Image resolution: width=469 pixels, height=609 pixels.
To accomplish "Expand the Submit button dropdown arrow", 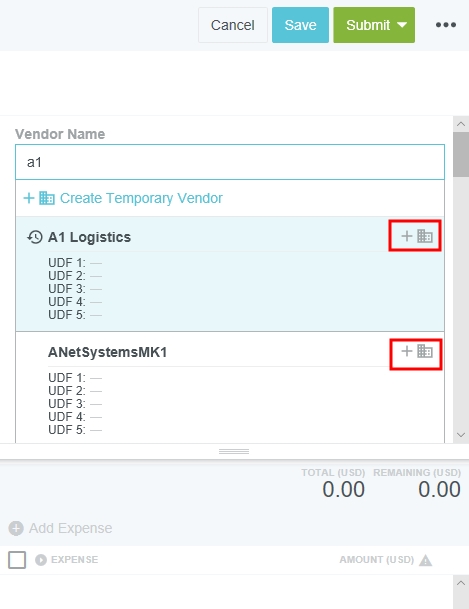I will [x=402, y=25].
